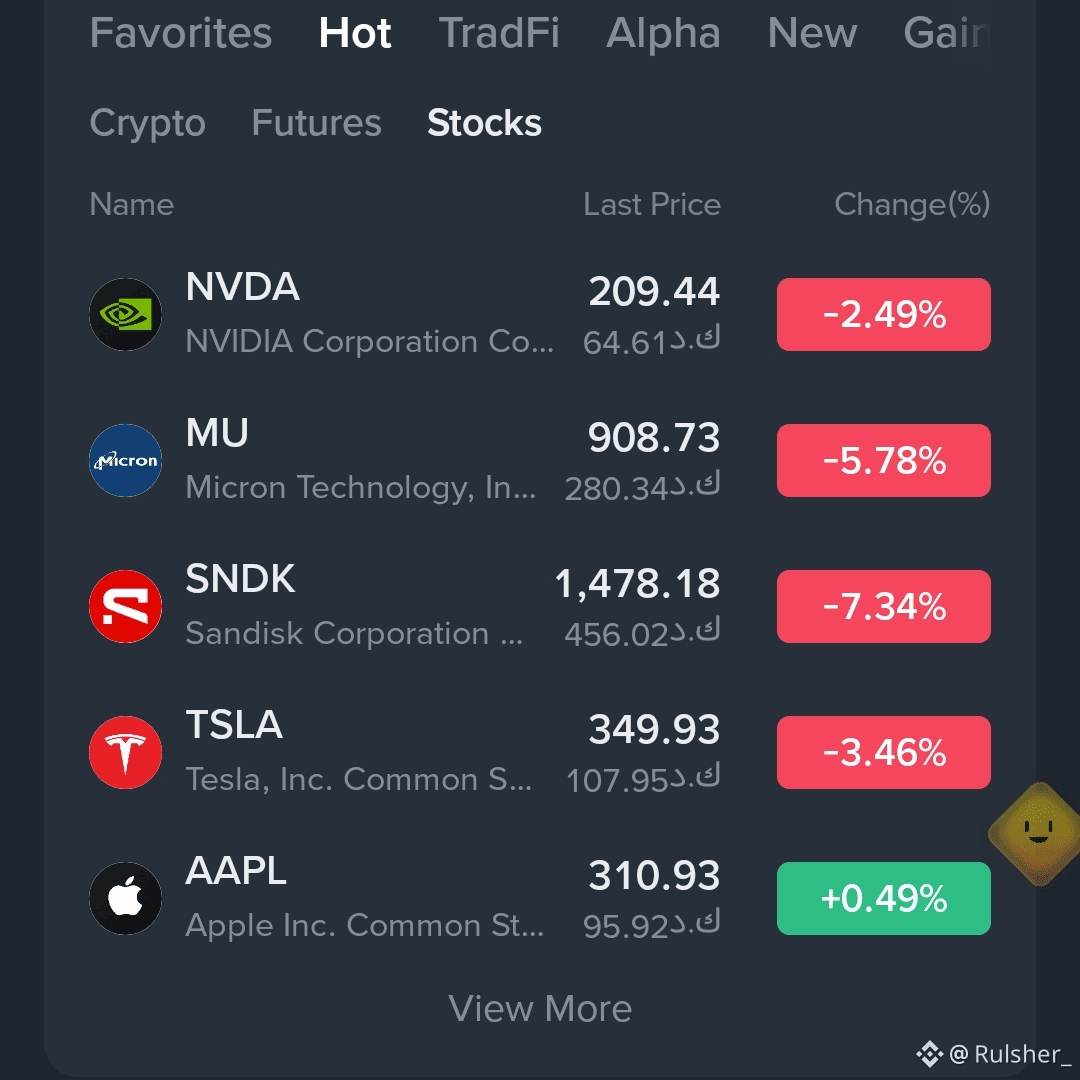Open the NVIDIA logo icon
The height and width of the screenshot is (1080, 1080).
point(125,315)
